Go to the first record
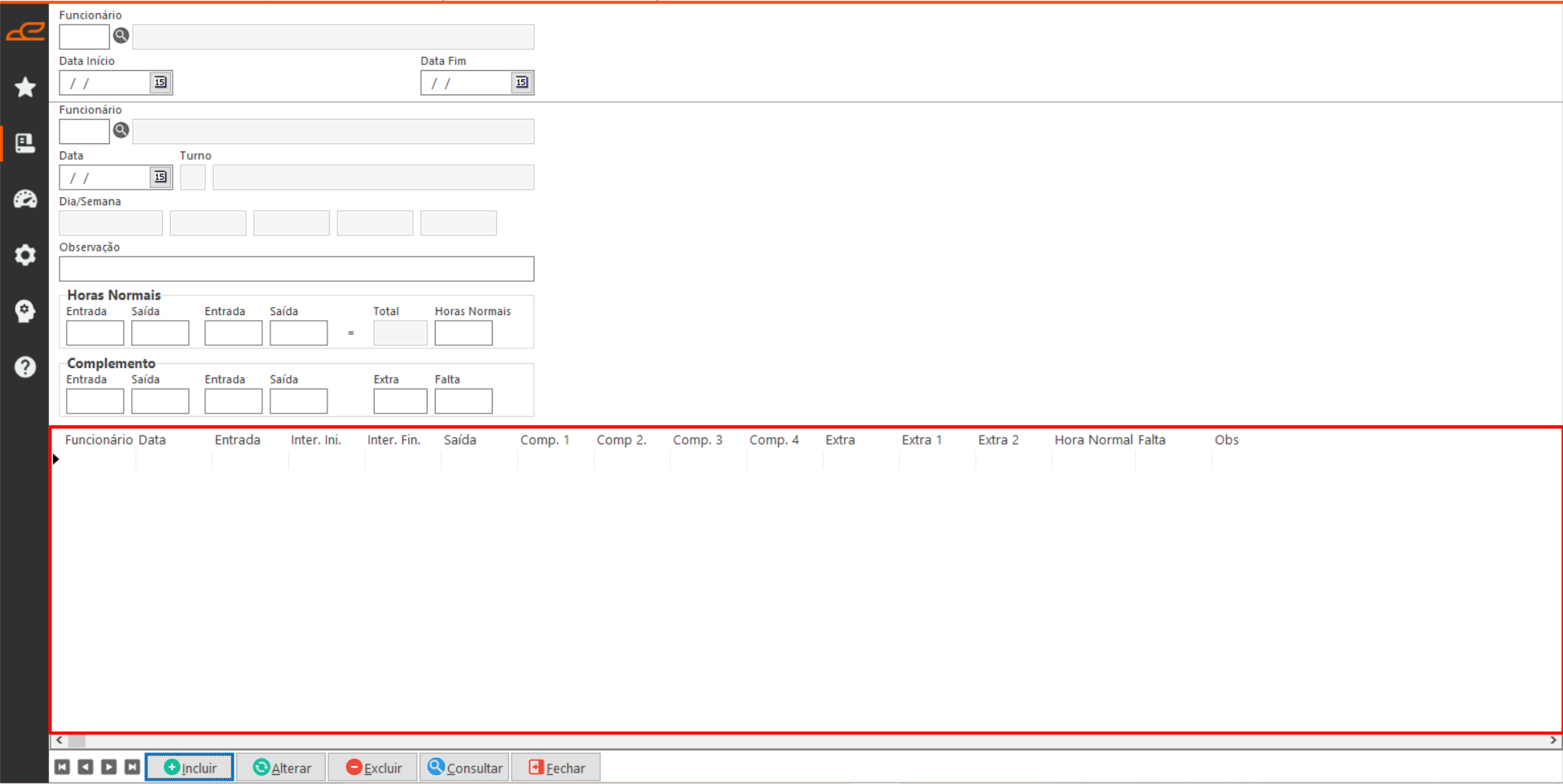The image size is (1563, 784). (x=62, y=767)
